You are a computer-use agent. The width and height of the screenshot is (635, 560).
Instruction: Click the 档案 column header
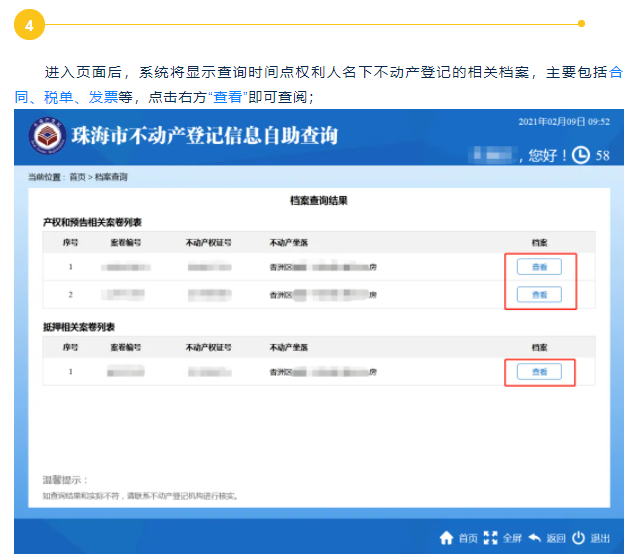pos(539,242)
